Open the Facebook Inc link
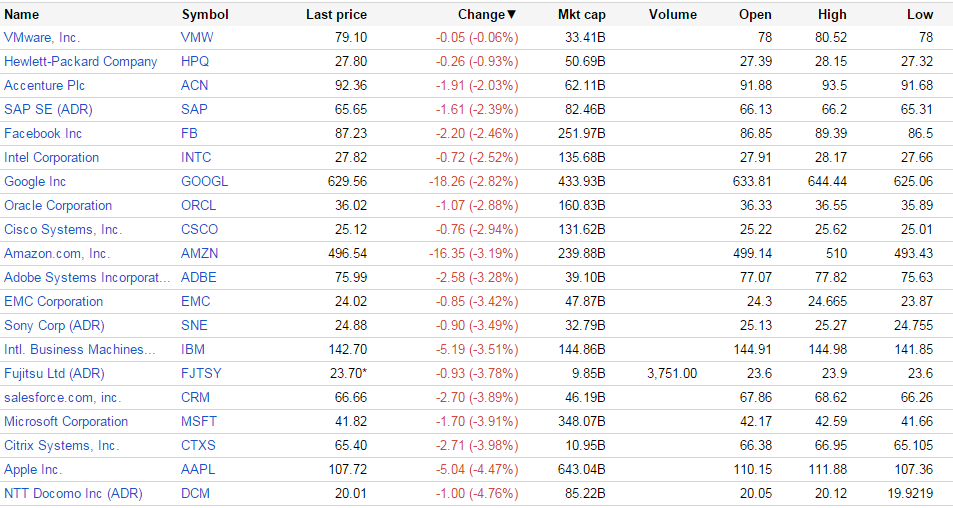Viewport: 953px width, 508px height. (43, 133)
